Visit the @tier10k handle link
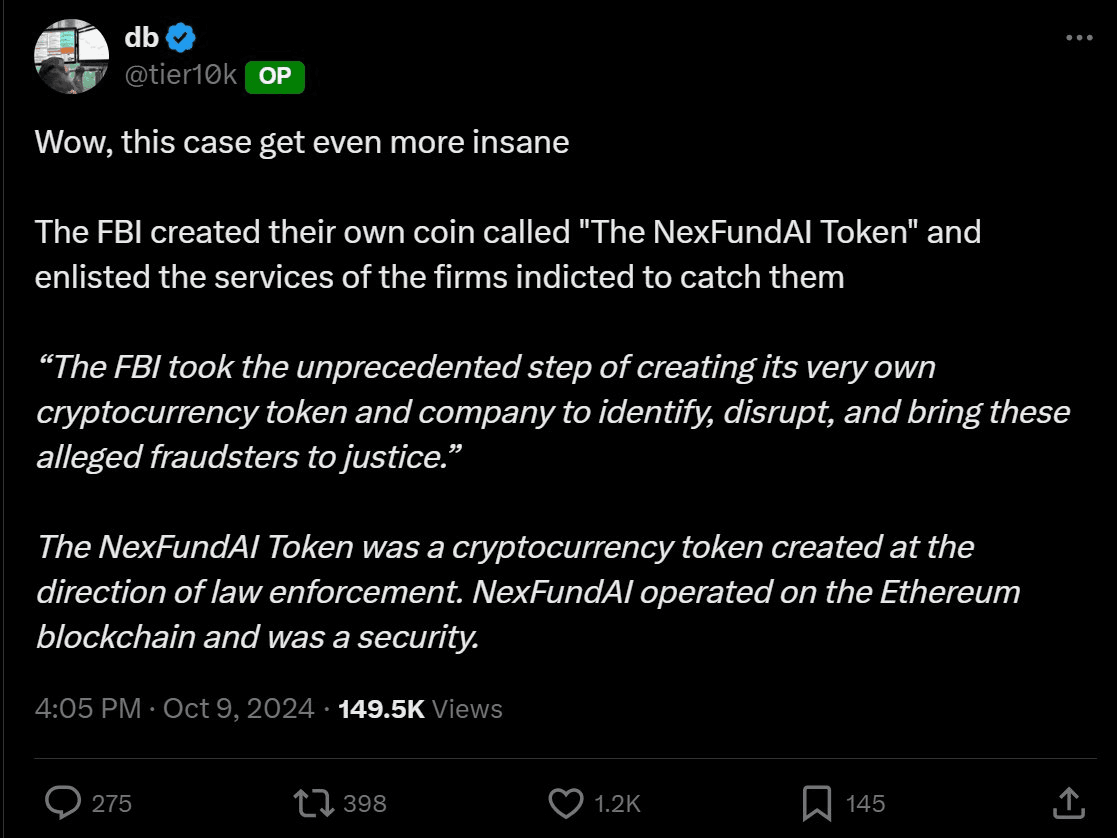Viewport: 1117px width, 838px height. 180,75
